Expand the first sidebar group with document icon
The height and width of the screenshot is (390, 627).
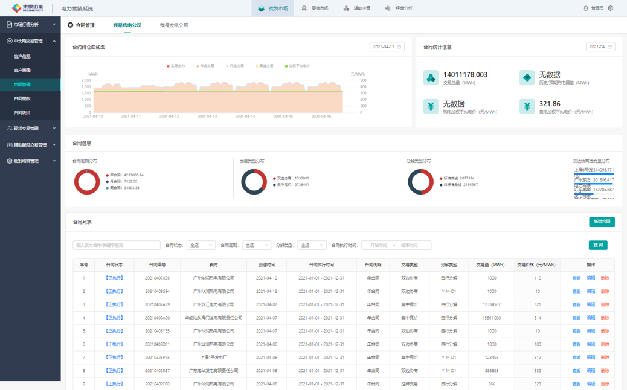tap(30, 24)
